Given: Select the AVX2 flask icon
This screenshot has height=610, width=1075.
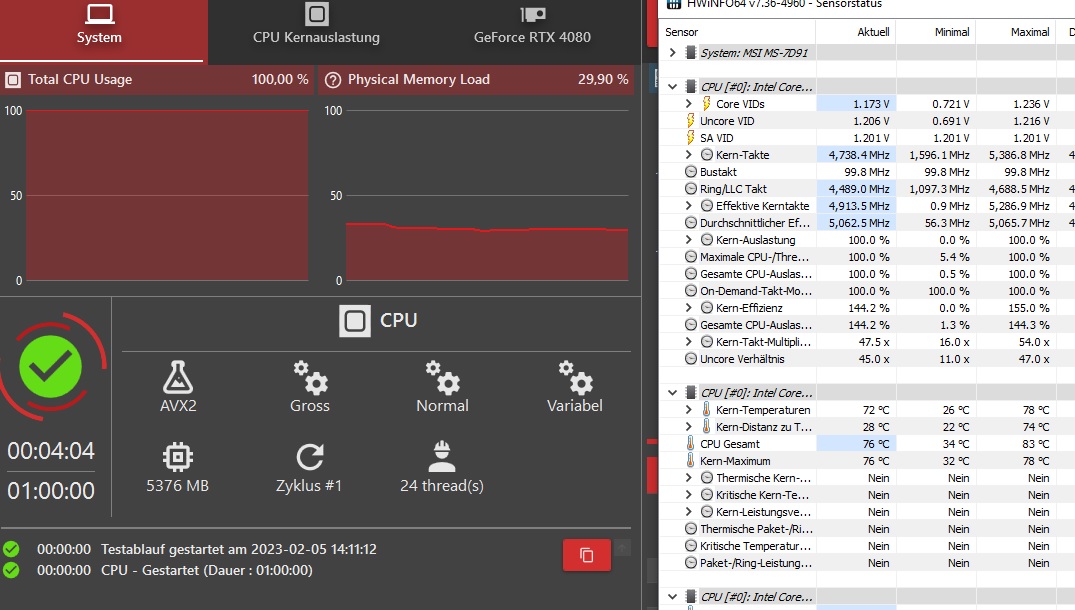Looking at the screenshot, I should click(x=178, y=377).
